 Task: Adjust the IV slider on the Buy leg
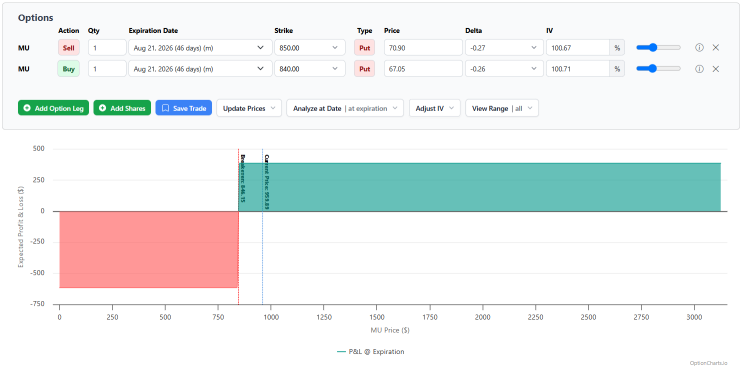tap(658, 69)
